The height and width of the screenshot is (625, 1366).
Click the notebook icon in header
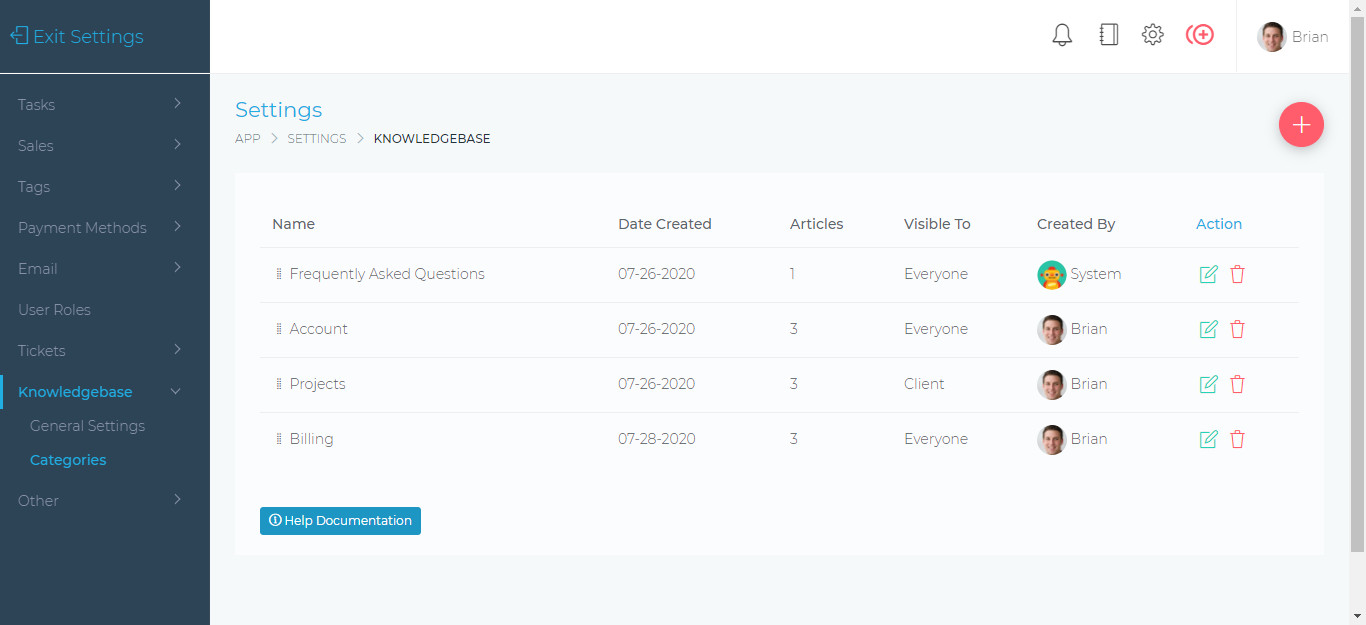(x=1108, y=36)
